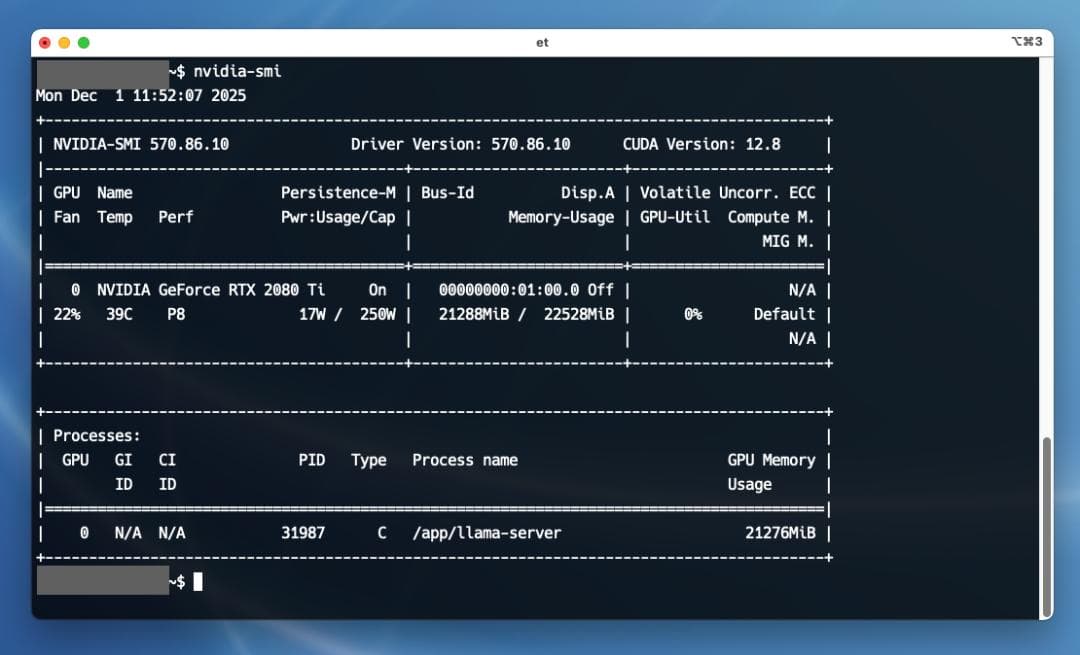Enter full screen via the green button
This screenshot has height=655, width=1080.
(84, 42)
